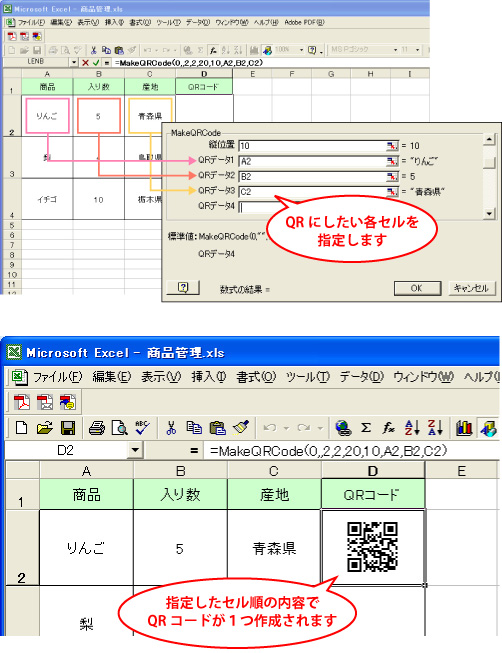Viewport: 502px width, 653px height.
Task: Click = button in upper formula bar
Action: coord(107,62)
